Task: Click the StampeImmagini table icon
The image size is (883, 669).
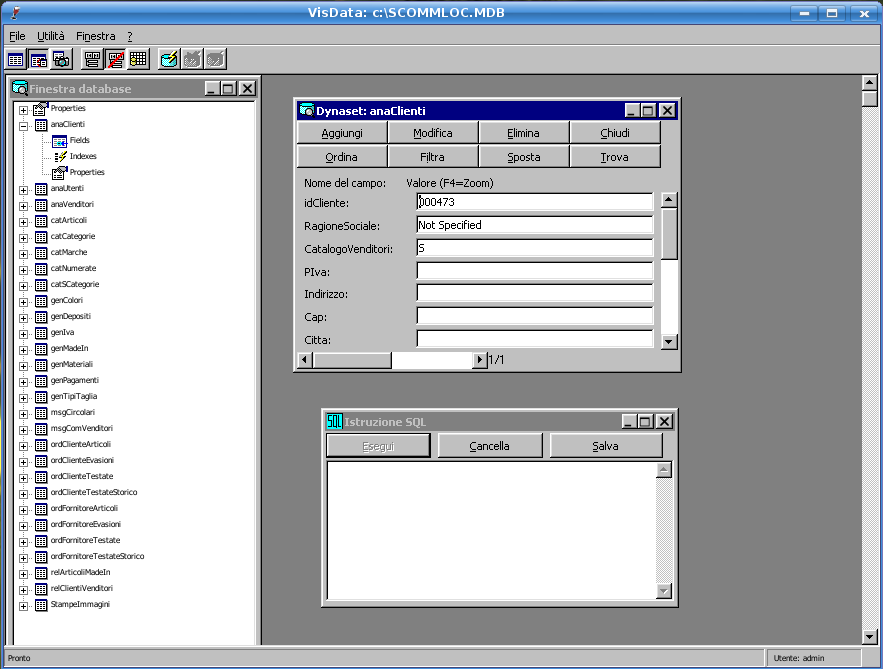Action: pos(41,605)
